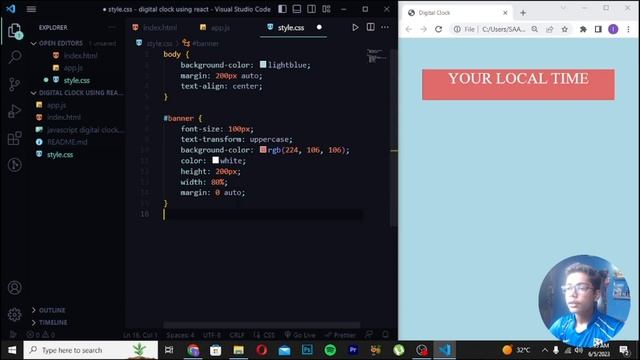
Task: Open the Source Control view
Action: pos(15,84)
